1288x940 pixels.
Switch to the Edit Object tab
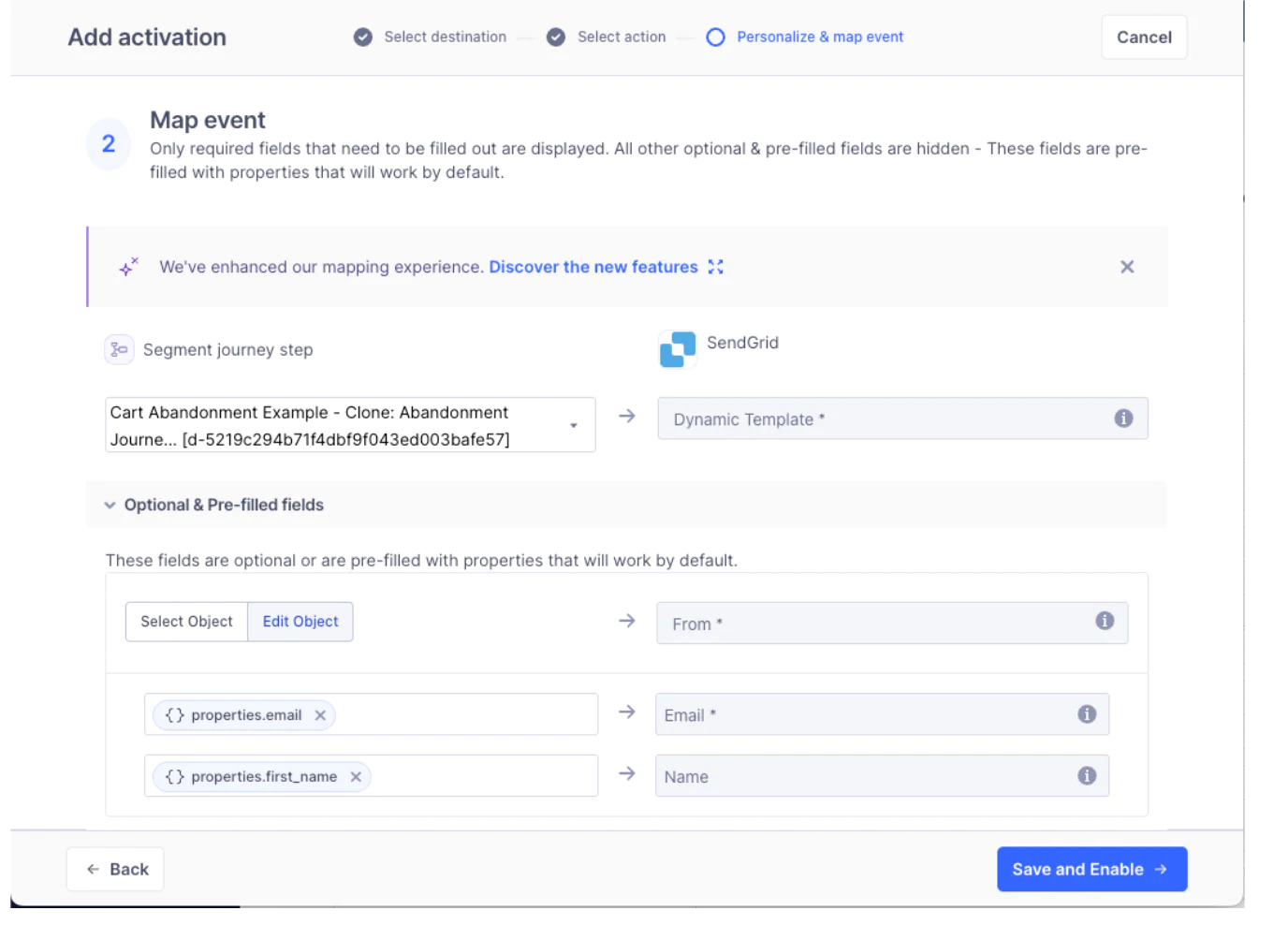coord(300,622)
